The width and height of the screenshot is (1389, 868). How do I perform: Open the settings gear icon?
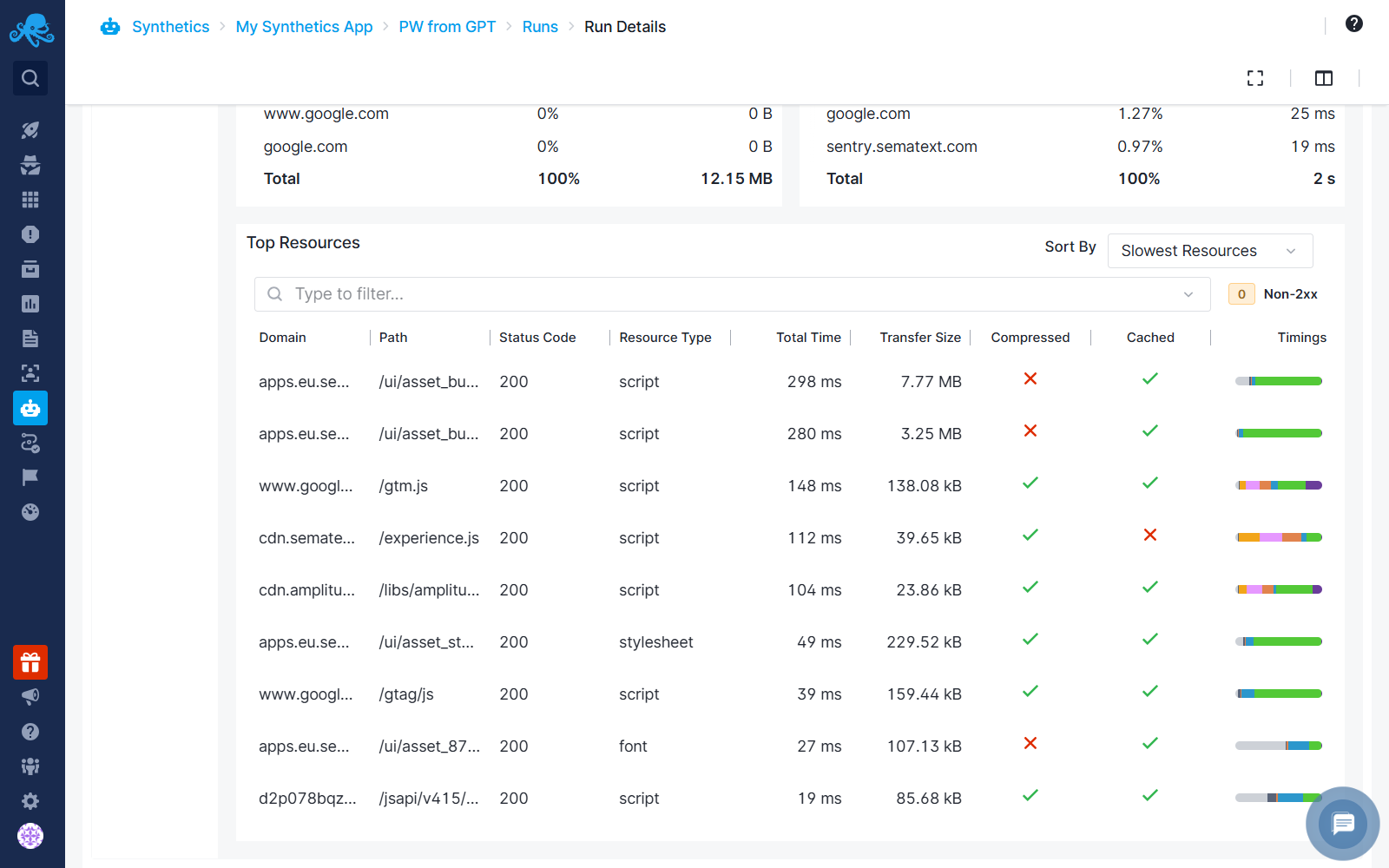(x=30, y=801)
